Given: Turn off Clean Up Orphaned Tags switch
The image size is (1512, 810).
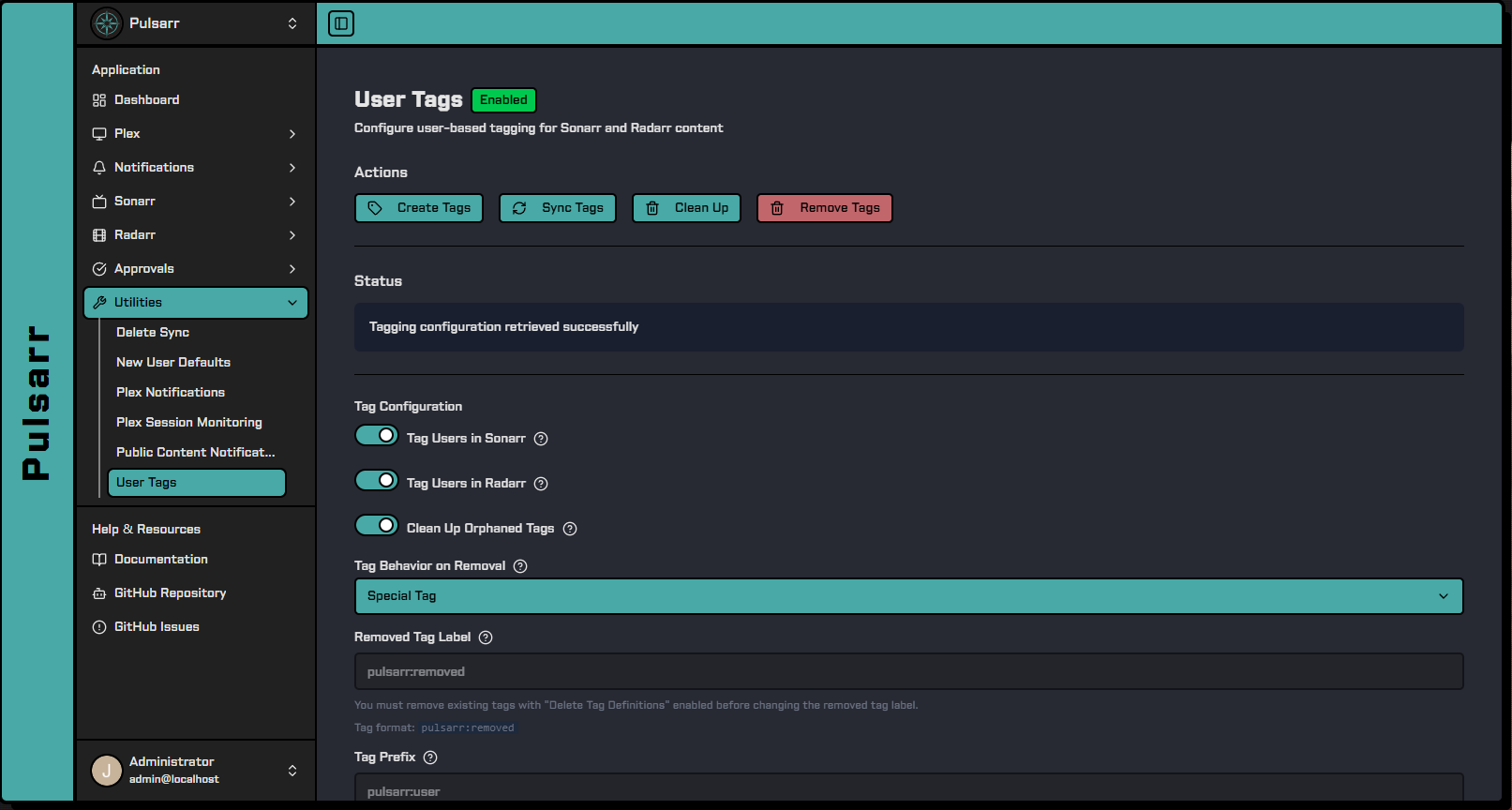Looking at the screenshot, I should click(377, 526).
